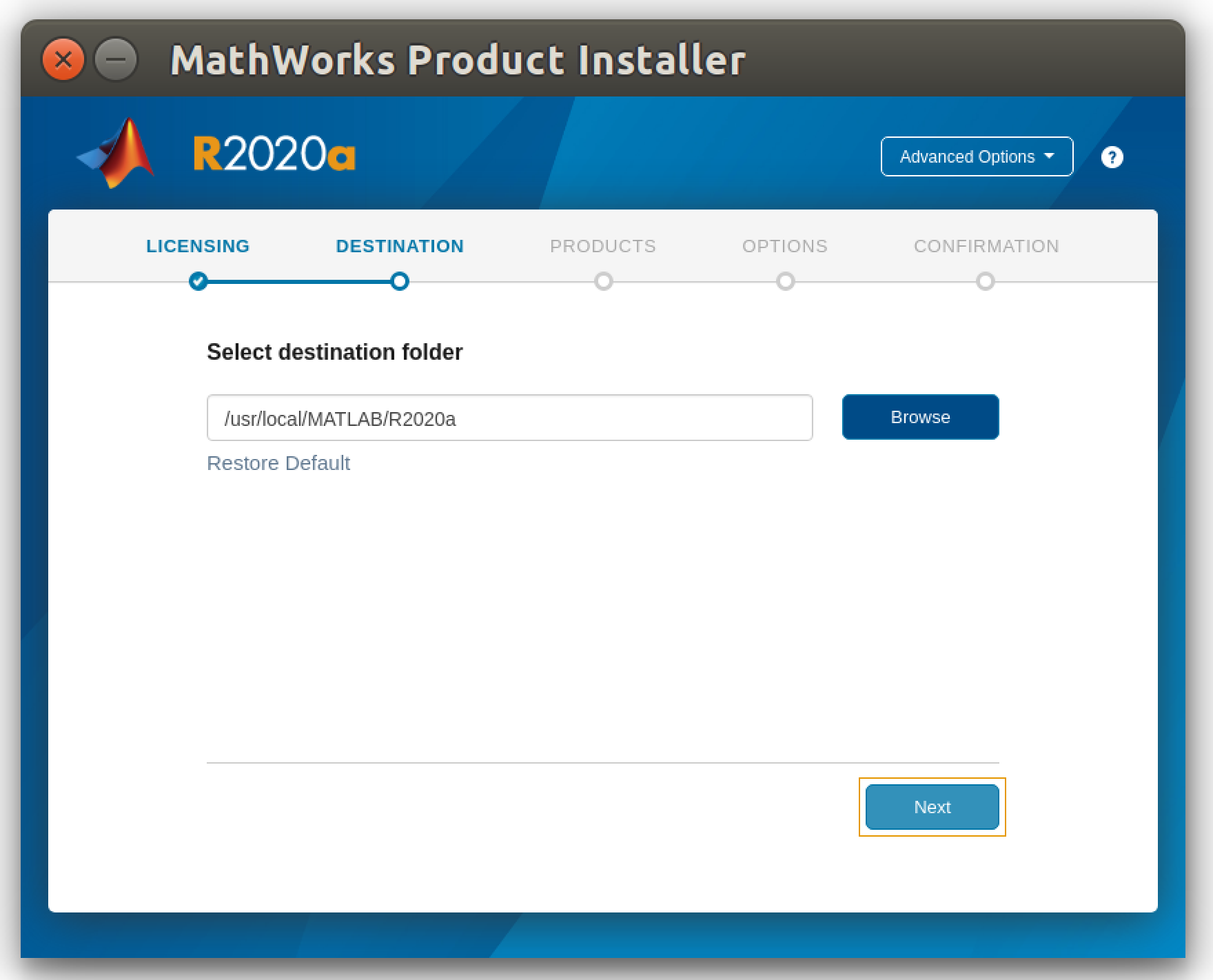The image size is (1213, 980).
Task: Go to the PRODUCTS step label
Action: pyautogui.click(x=603, y=246)
